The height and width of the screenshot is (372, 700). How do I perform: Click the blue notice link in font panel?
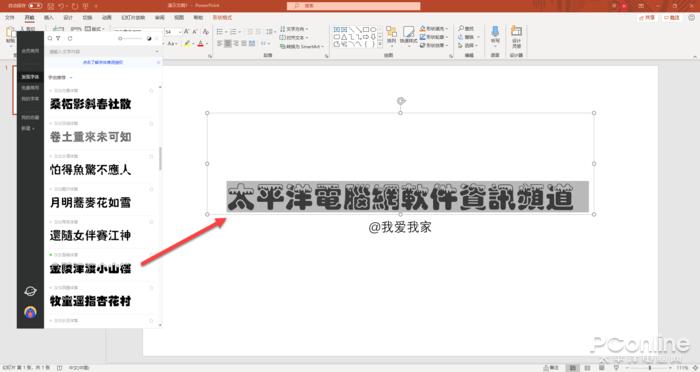(103, 62)
